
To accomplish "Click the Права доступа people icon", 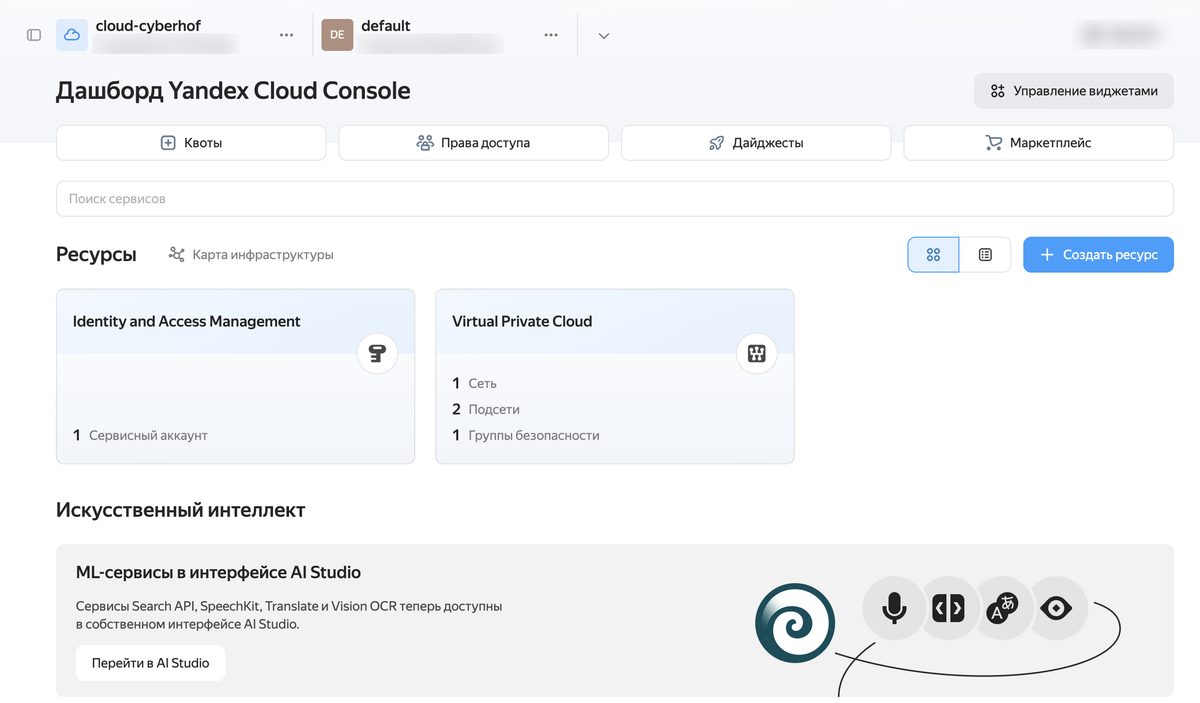I will pyautogui.click(x=425, y=143).
